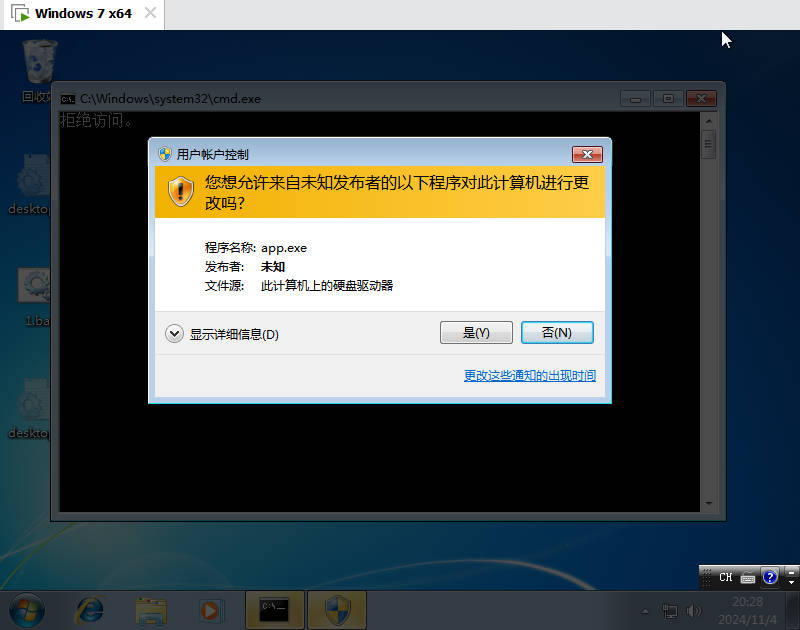Select the app.exe program name text

[x=284, y=248]
